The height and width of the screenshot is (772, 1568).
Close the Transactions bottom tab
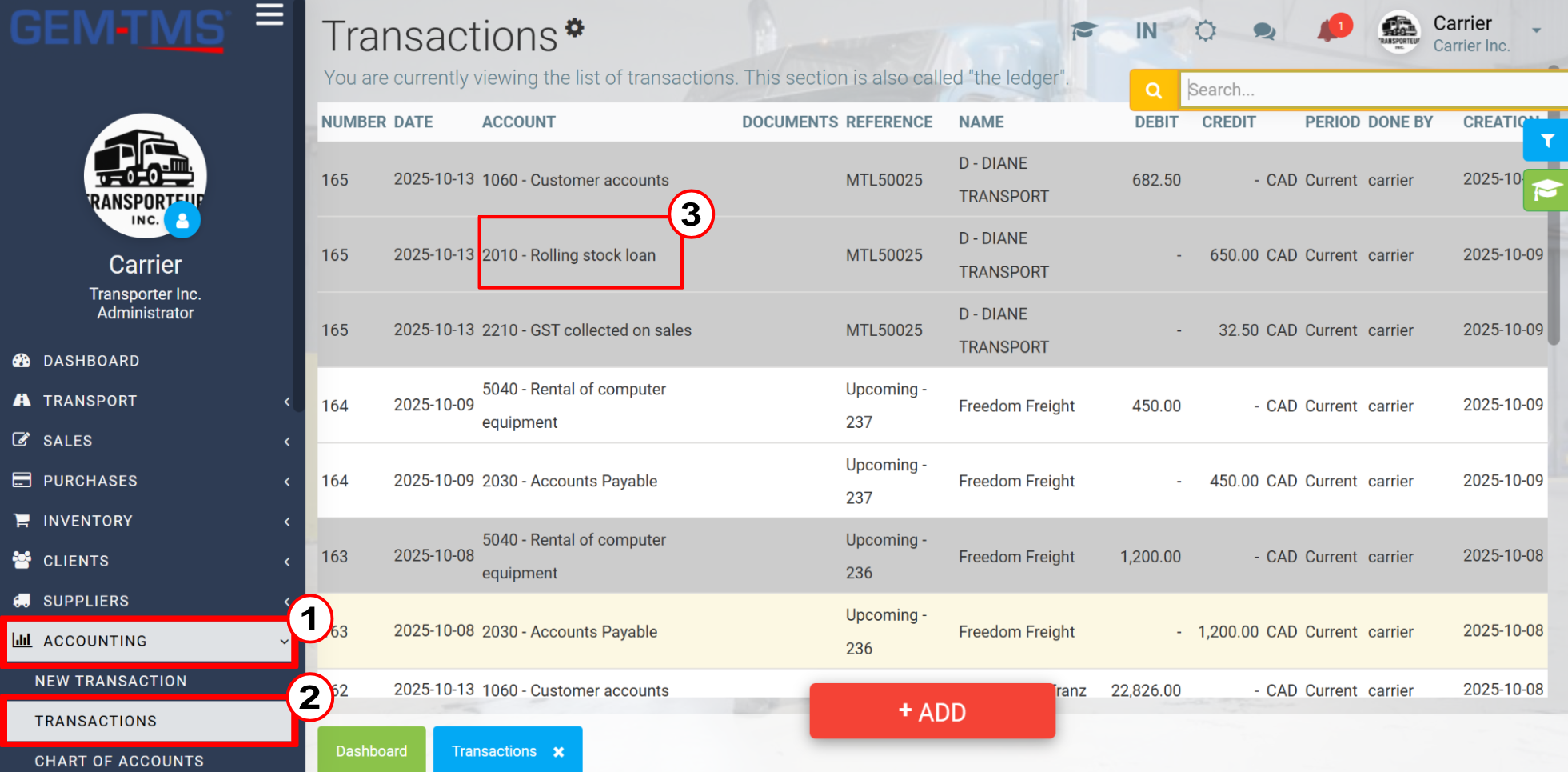tap(558, 752)
